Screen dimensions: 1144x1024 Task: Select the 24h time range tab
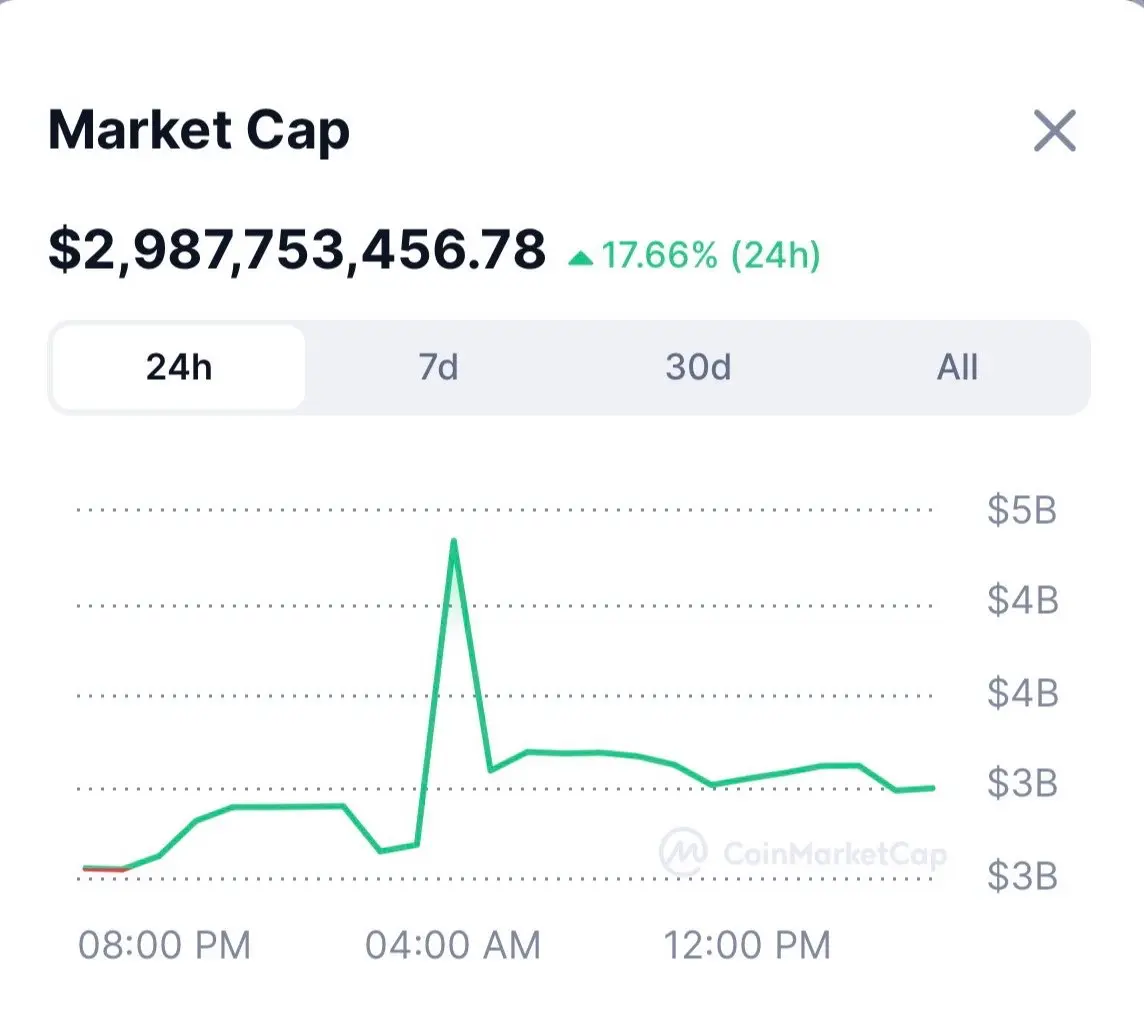[x=179, y=367]
